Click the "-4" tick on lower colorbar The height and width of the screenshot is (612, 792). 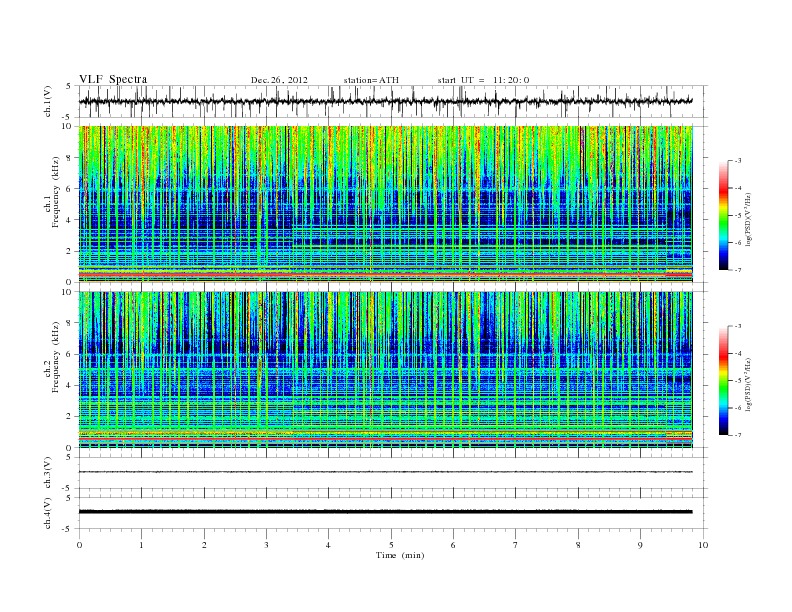click(738, 353)
